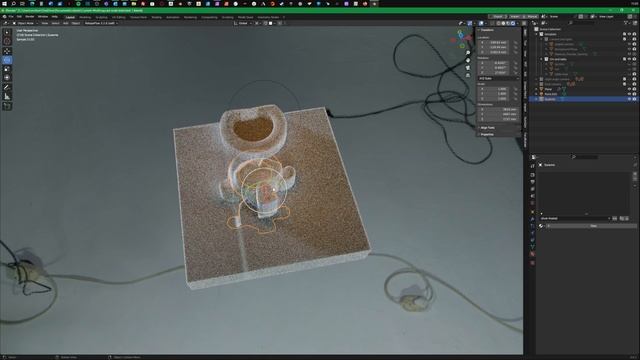
Task: Open the Scene properties tab
Action: pyautogui.click(x=532, y=196)
